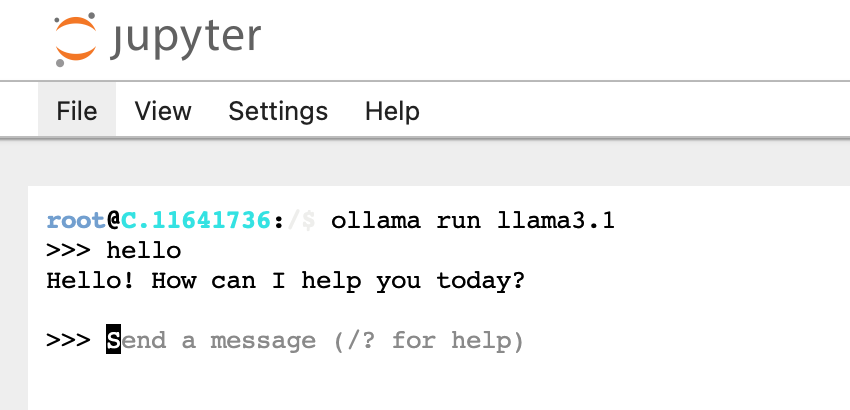Open the View menu
The width and height of the screenshot is (850, 410).
162,110
